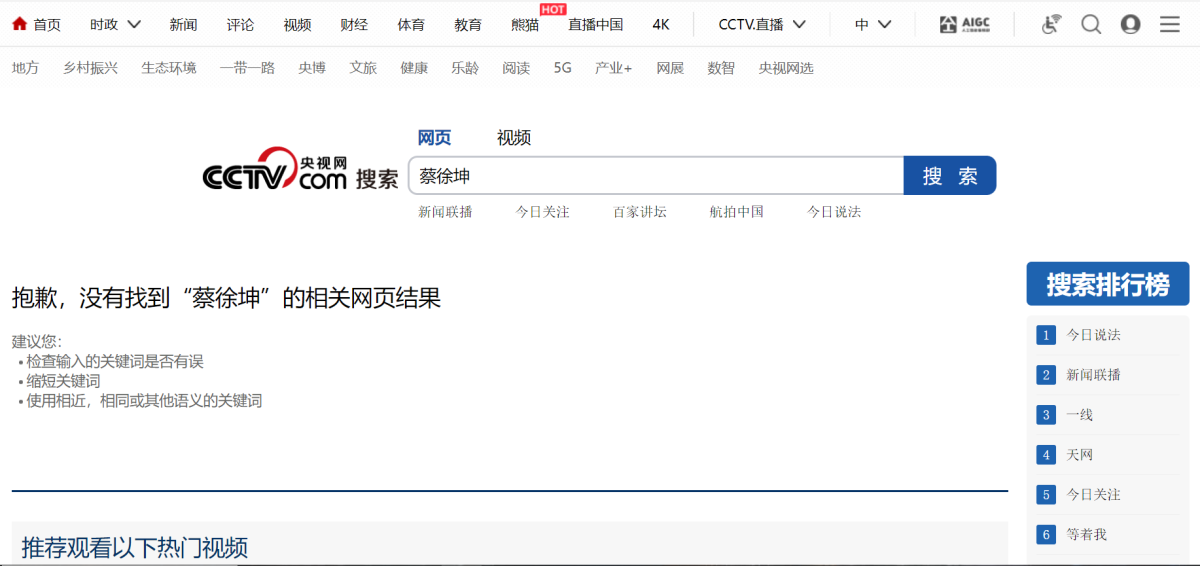The image size is (1200, 566).
Task: Click 今日说法 suggestion under search box
Action: point(834,212)
